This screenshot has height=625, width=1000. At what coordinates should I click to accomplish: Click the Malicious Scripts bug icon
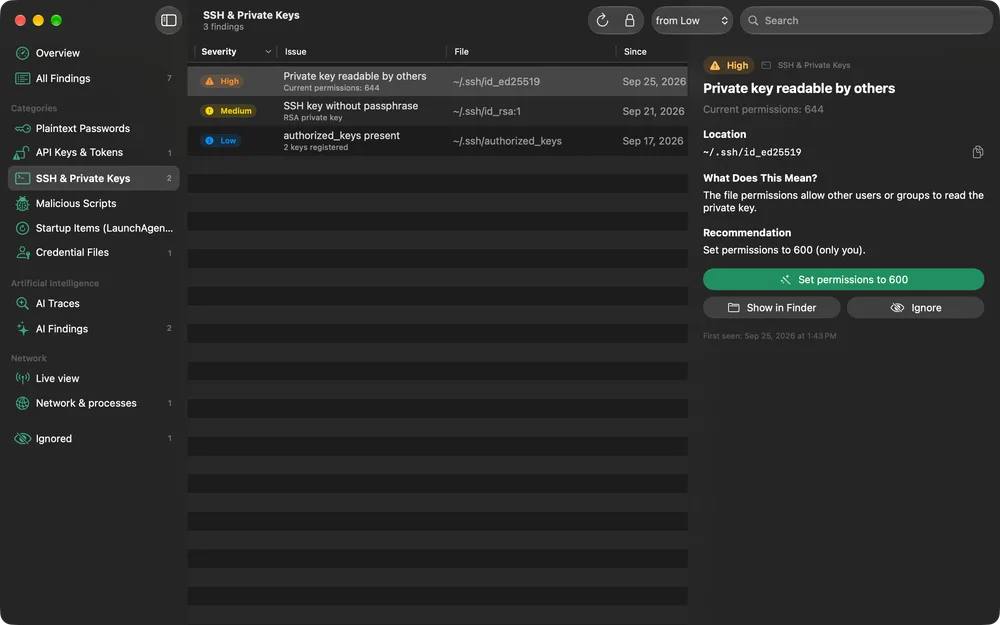(22, 203)
